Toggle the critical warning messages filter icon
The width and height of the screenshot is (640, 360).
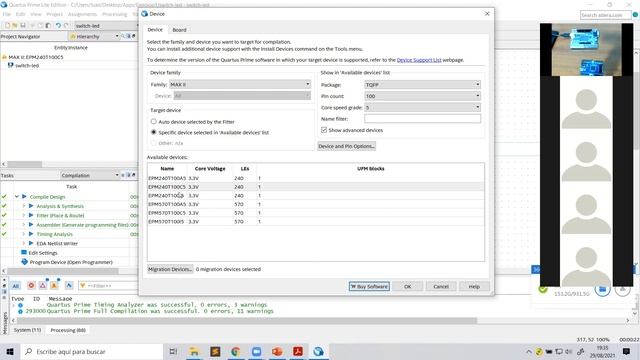(42, 285)
